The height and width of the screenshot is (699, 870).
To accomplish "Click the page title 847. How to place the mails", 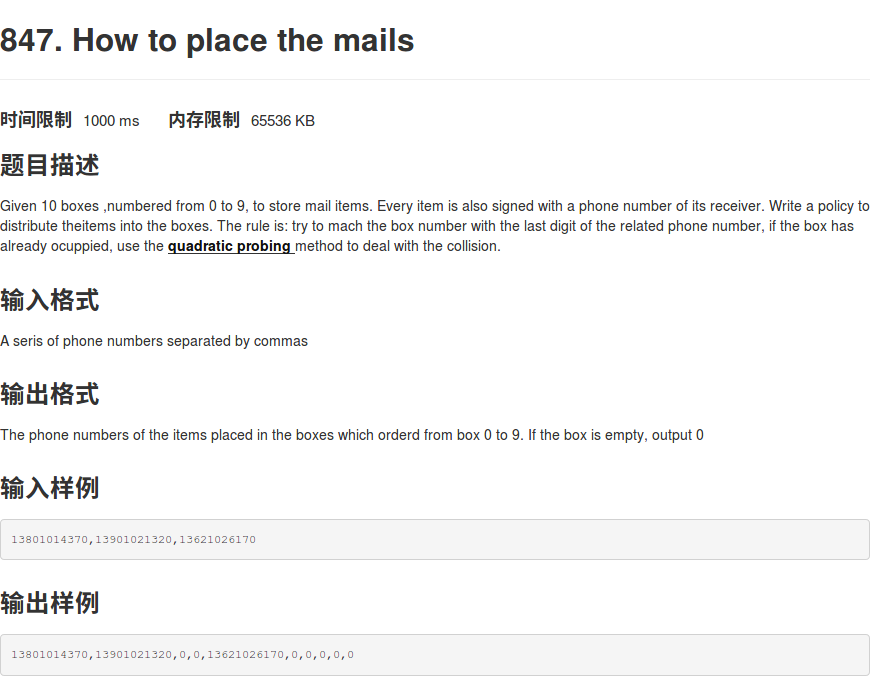I will [x=207, y=40].
